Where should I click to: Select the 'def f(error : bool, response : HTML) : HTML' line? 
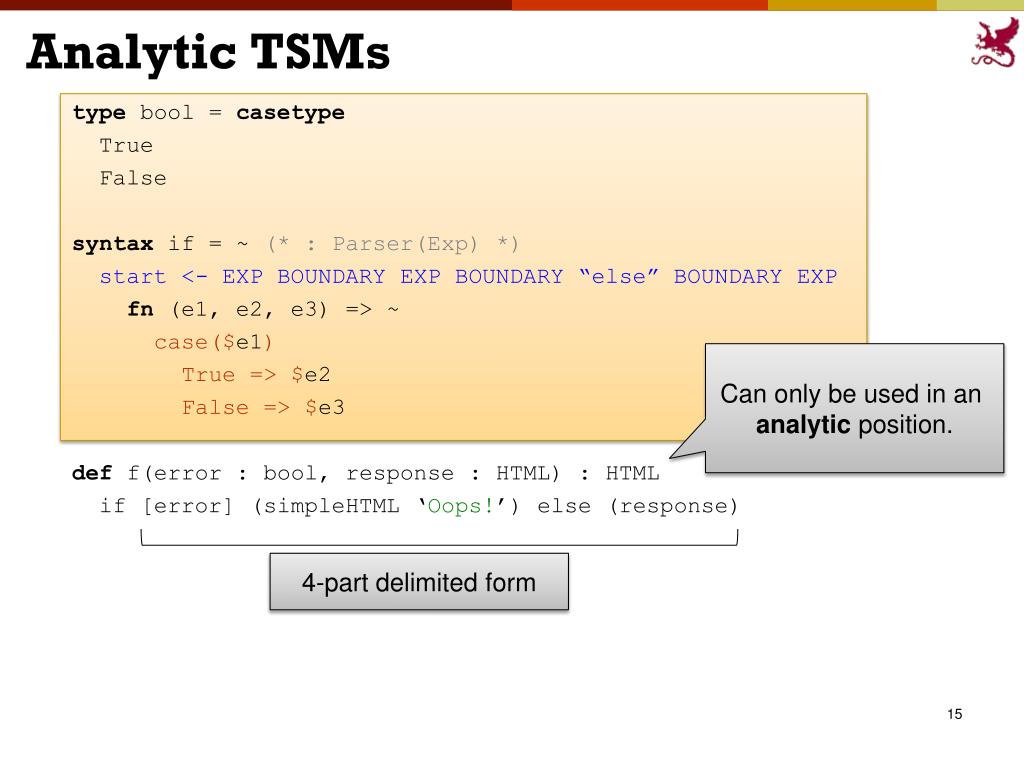point(366,473)
